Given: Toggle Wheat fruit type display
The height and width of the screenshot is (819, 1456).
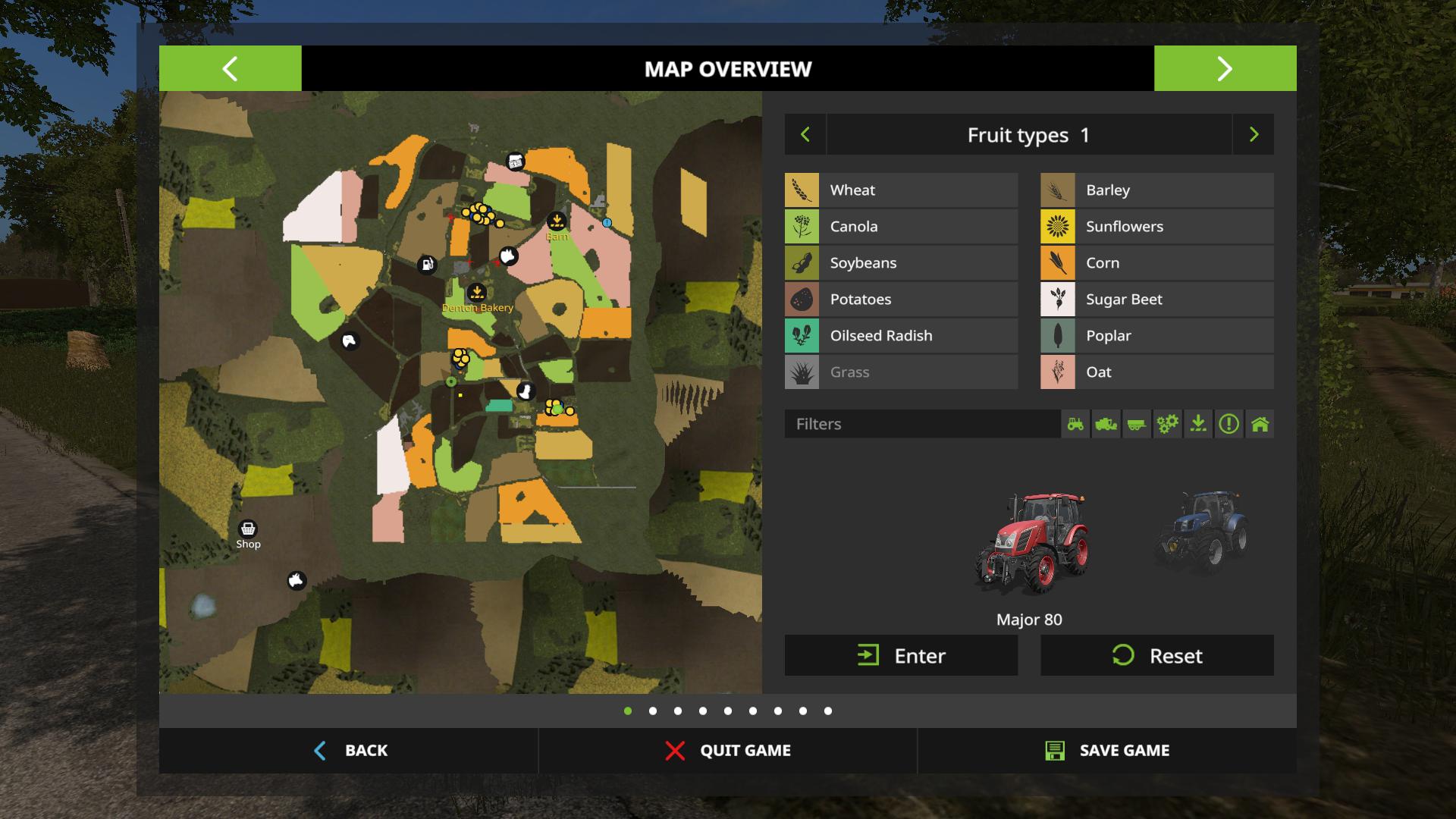Looking at the screenshot, I should [x=901, y=190].
